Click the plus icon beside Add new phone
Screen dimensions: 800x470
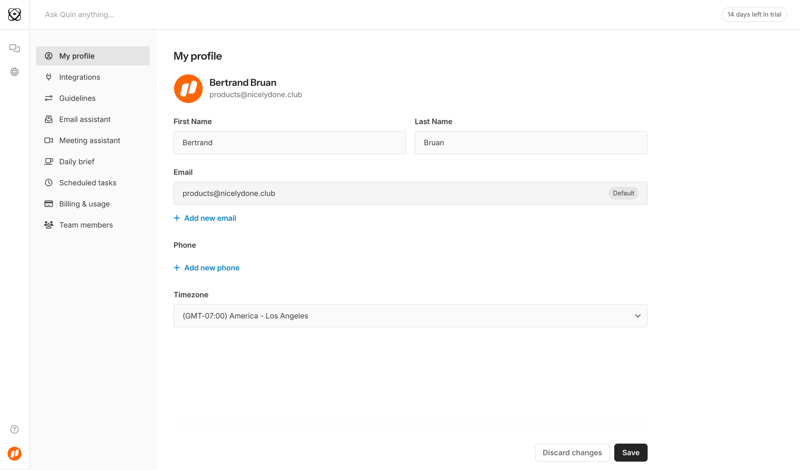click(x=177, y=268)
